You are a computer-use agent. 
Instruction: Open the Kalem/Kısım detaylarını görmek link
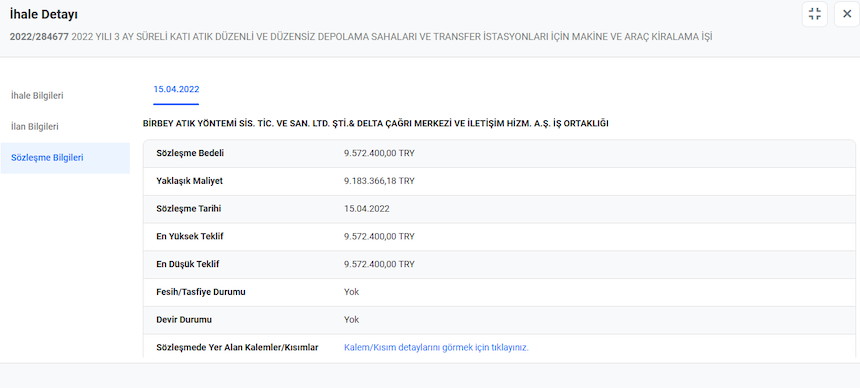tap(436, 347)
